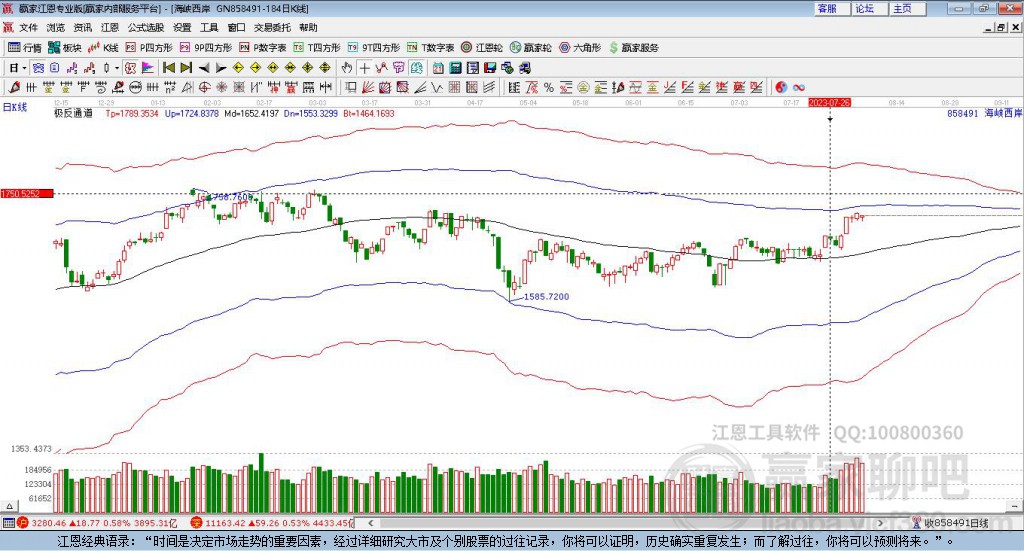Screen dimensions: 1024x551
Task: Select the hand pan tool
Action: 347,68
